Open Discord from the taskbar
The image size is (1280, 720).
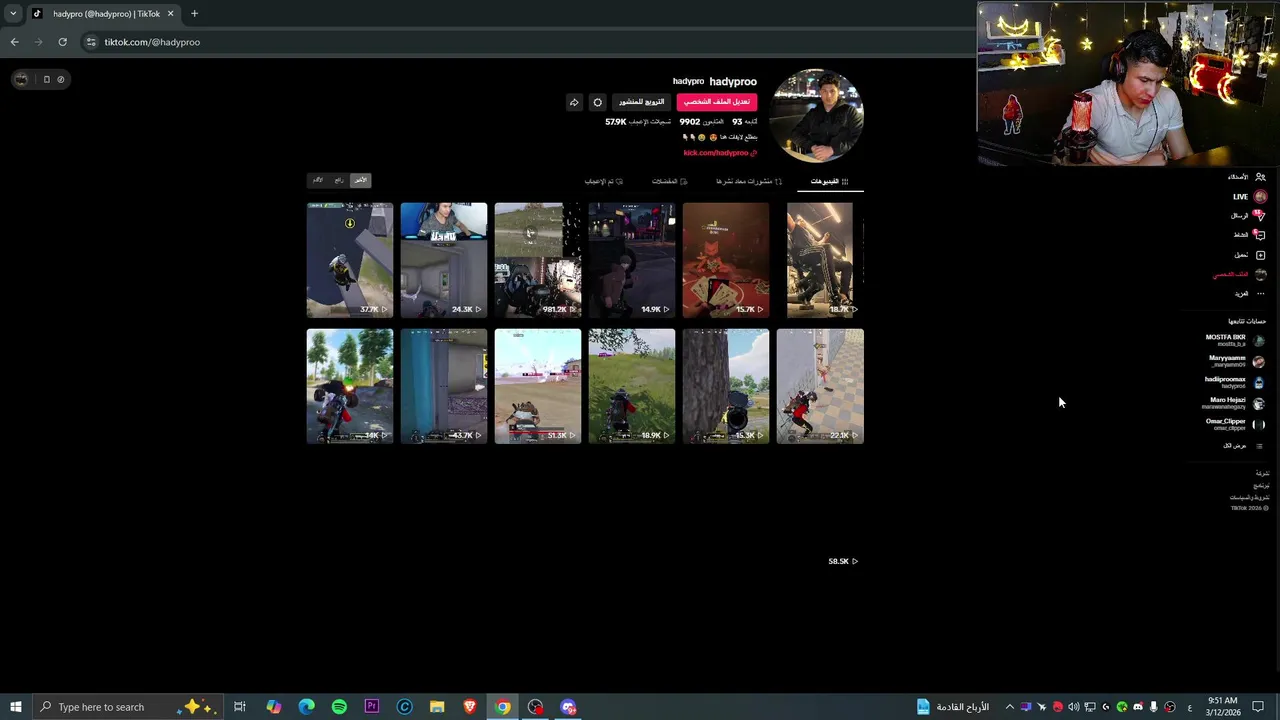[568, 707]
